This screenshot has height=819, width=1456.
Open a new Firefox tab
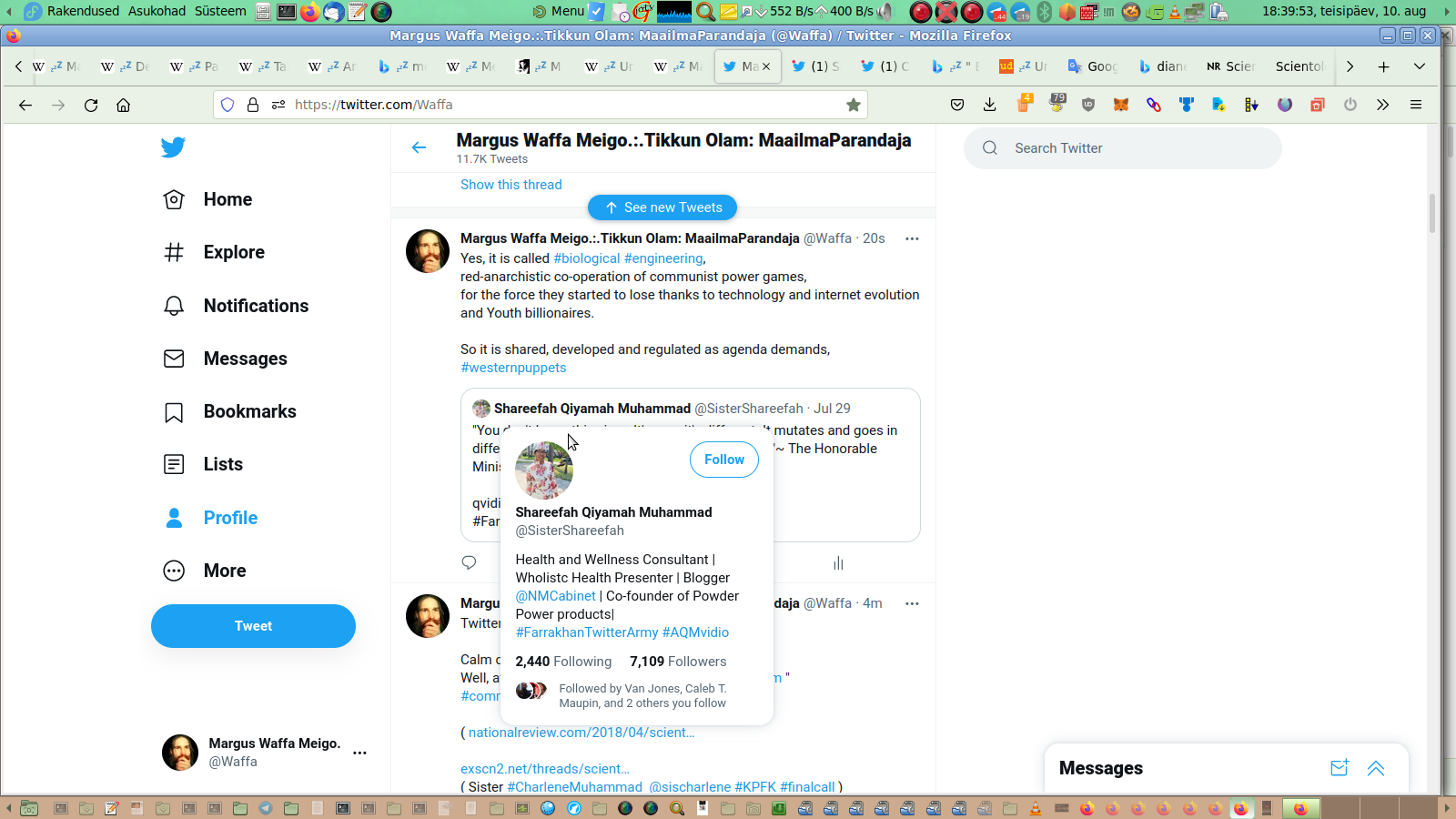(x=1383, y=66)
